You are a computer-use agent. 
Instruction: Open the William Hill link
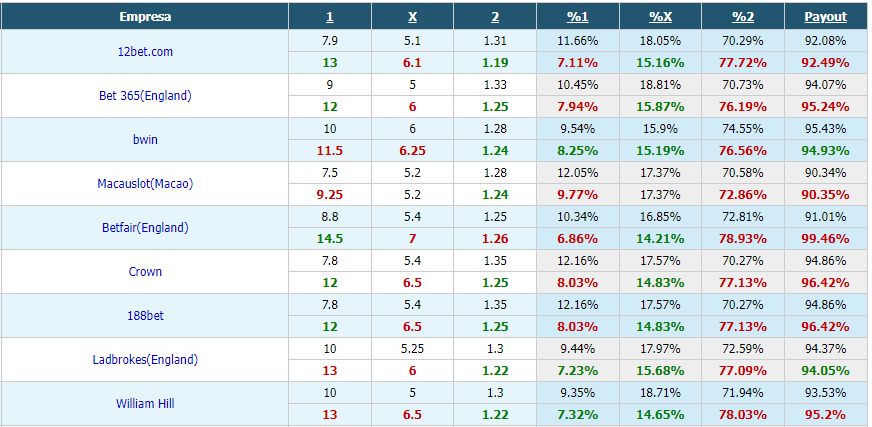[145, 404]
